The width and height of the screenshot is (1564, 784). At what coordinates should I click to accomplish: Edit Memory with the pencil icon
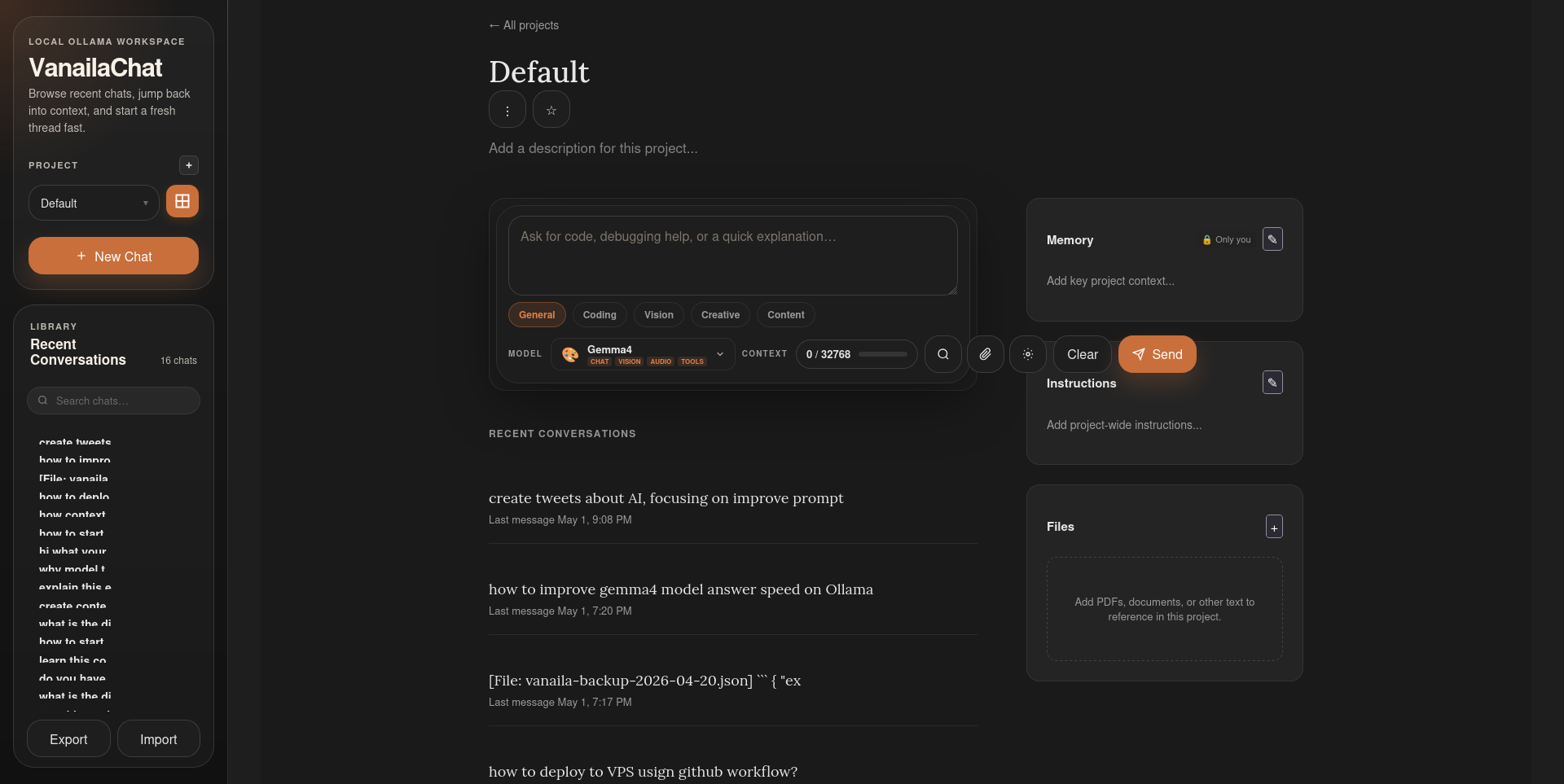pos(1272,239)
